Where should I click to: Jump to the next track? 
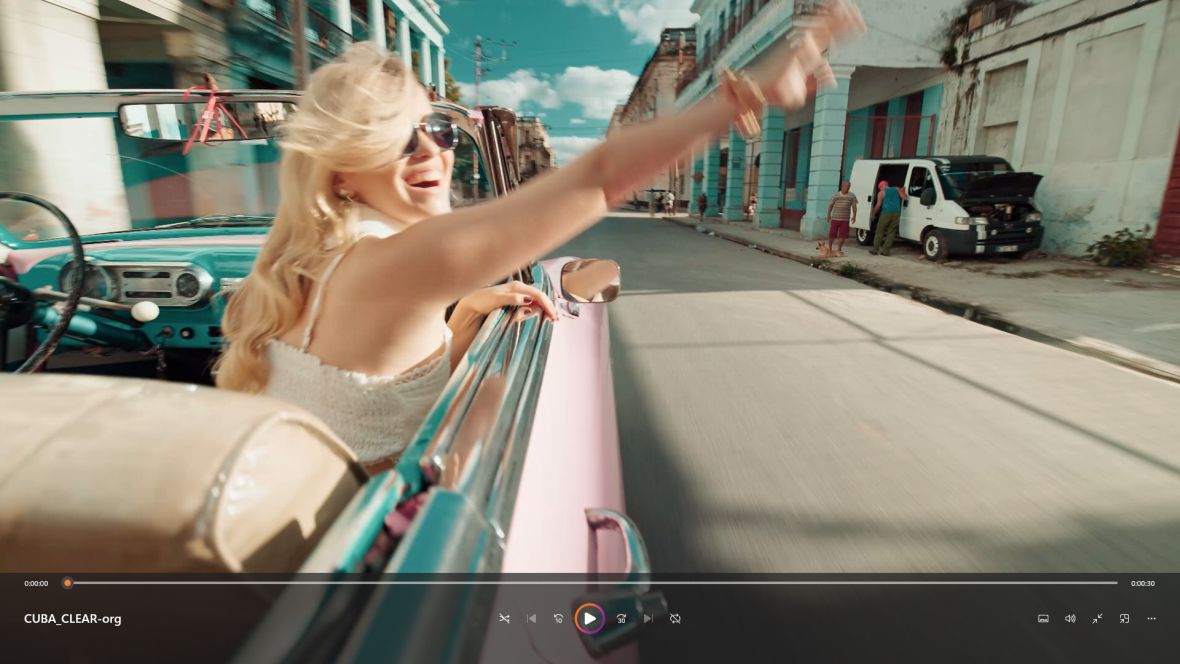pos(648,619)
